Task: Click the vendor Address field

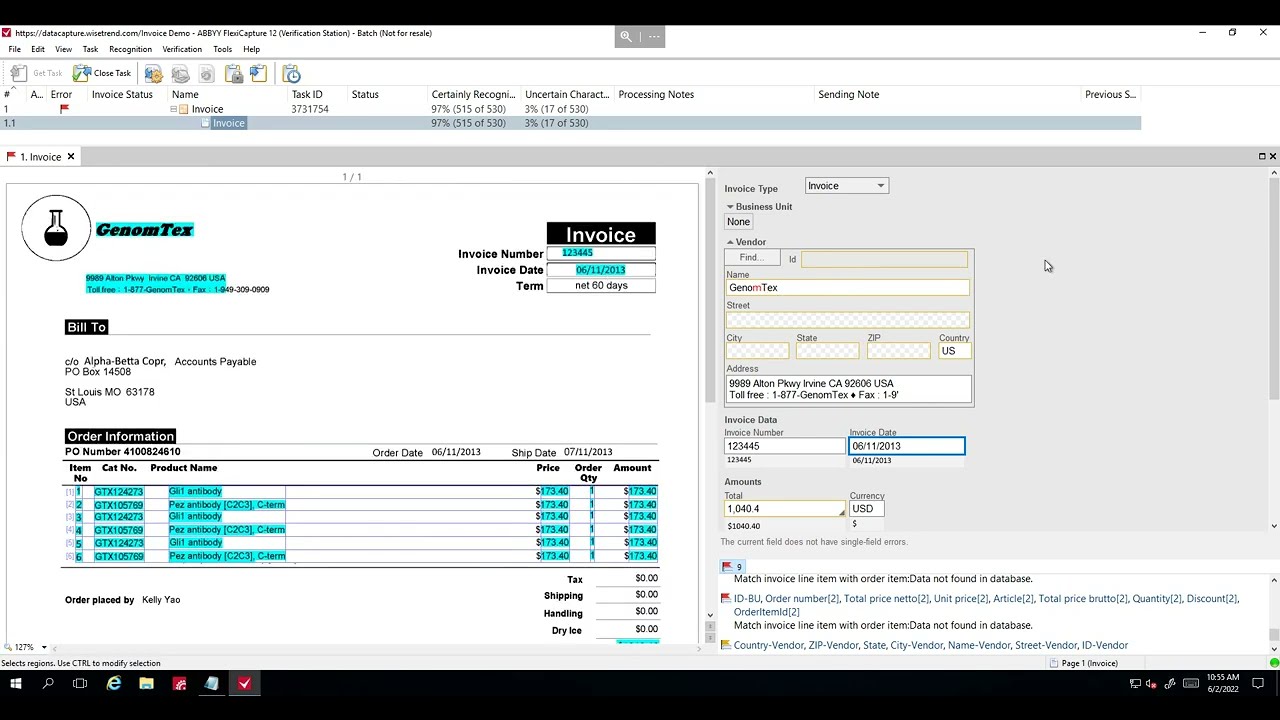Action: point(848,390)
